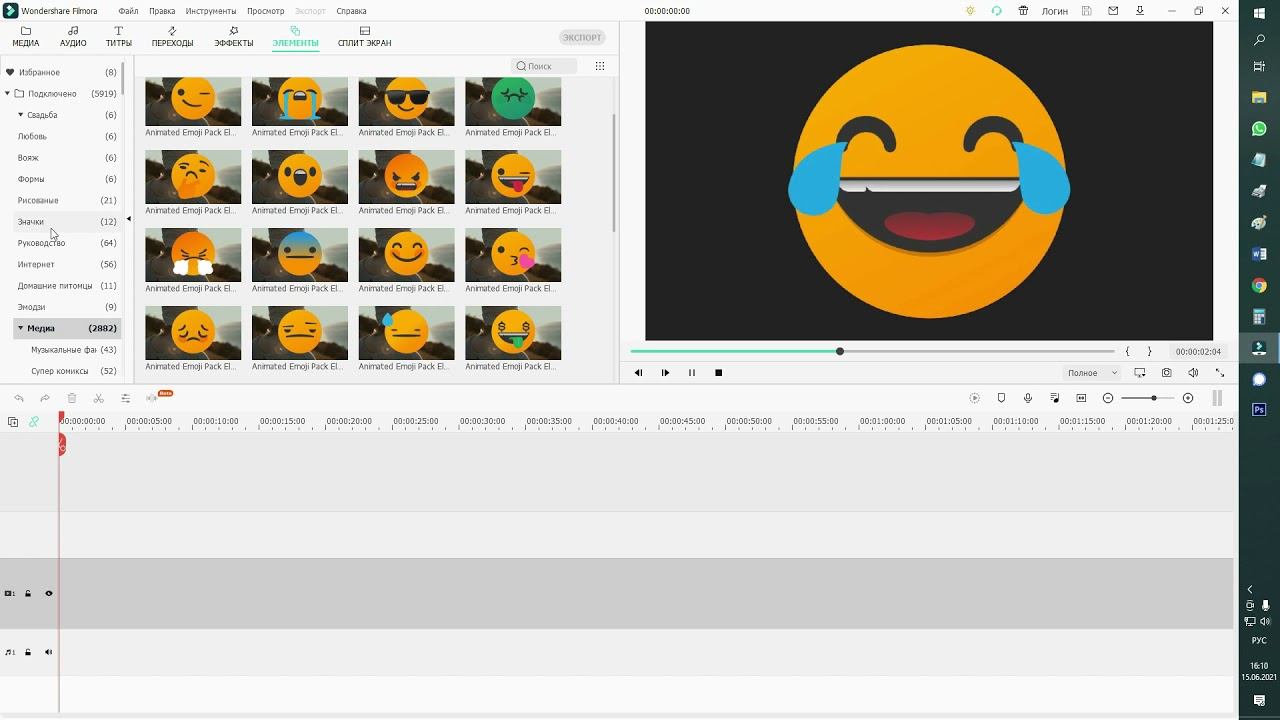Open the gift store icon in title bar
Viewport: 1280px width, 720px height.
click(1023, 11)
